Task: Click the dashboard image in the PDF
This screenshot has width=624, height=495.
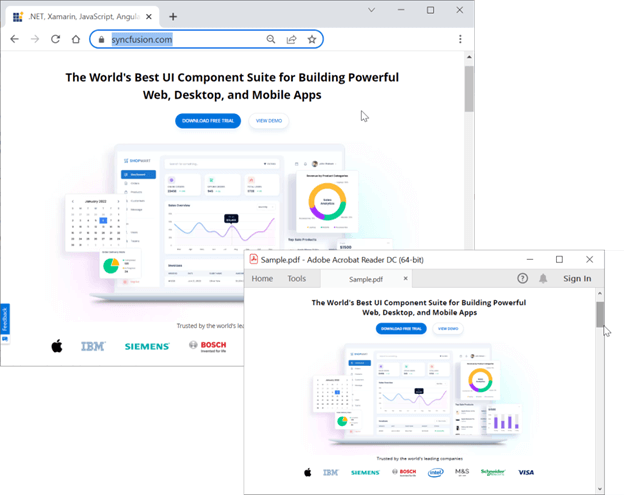Action: point(418,394)
